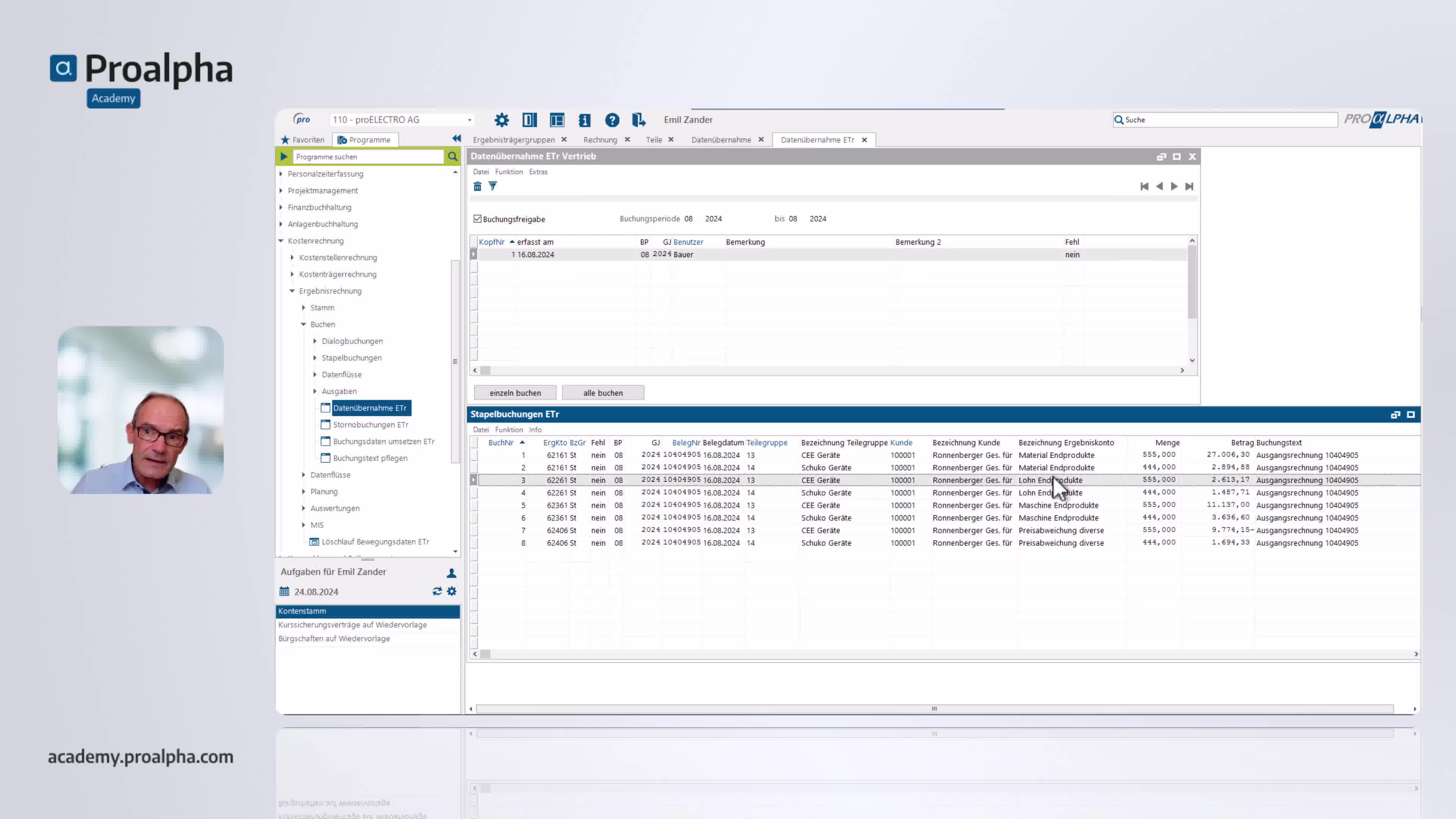
Task: Open the company dropdown 110 - proELECTRO AG
Action: pos(469,120)
